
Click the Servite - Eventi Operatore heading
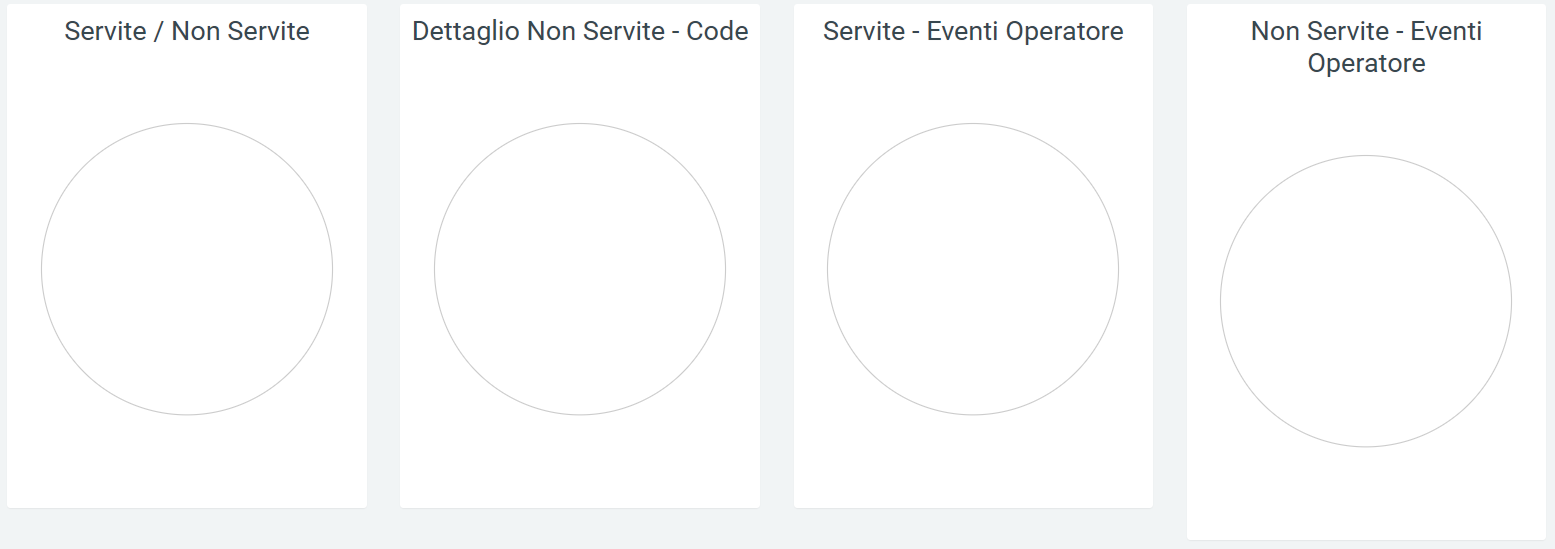tap(973, 31)
